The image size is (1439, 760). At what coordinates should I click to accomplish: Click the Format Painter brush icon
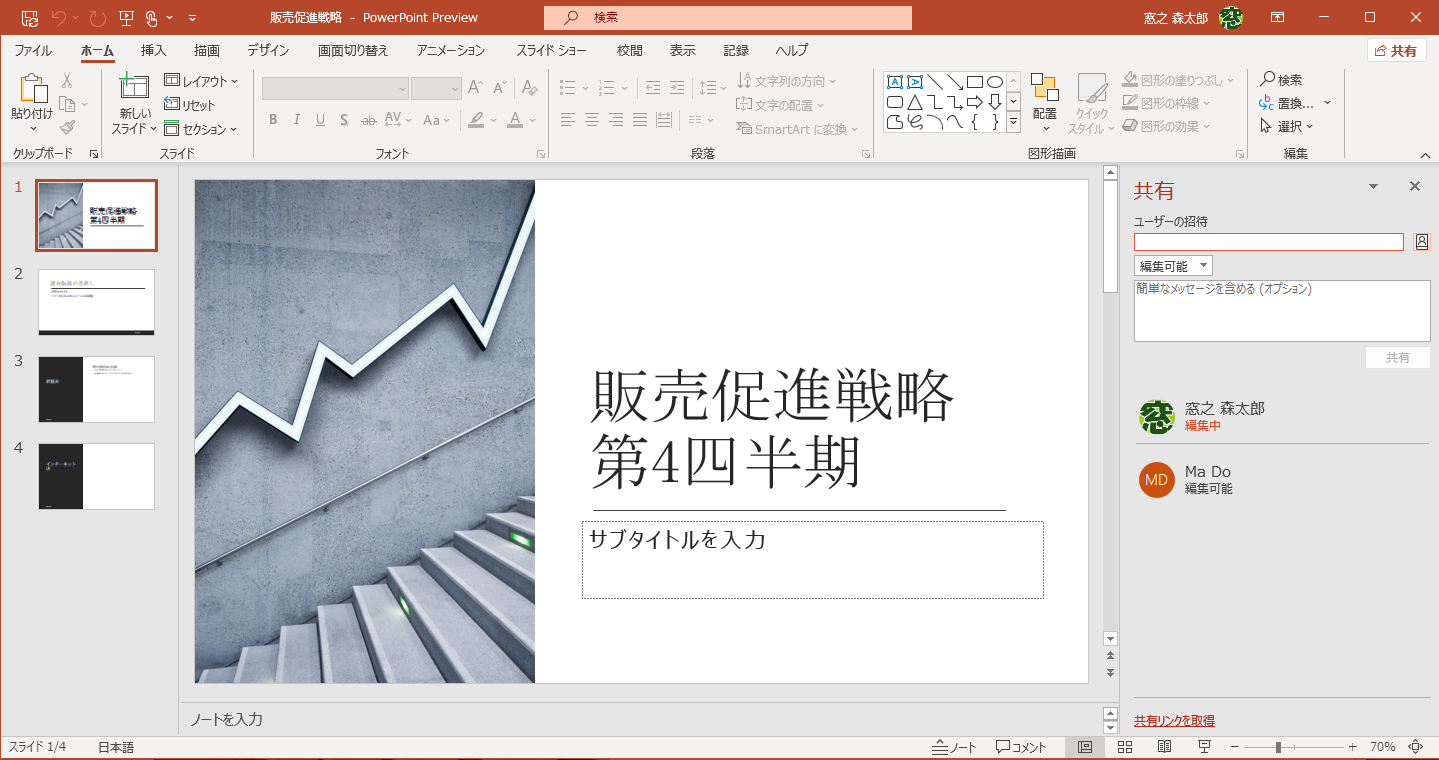(67, 127)
